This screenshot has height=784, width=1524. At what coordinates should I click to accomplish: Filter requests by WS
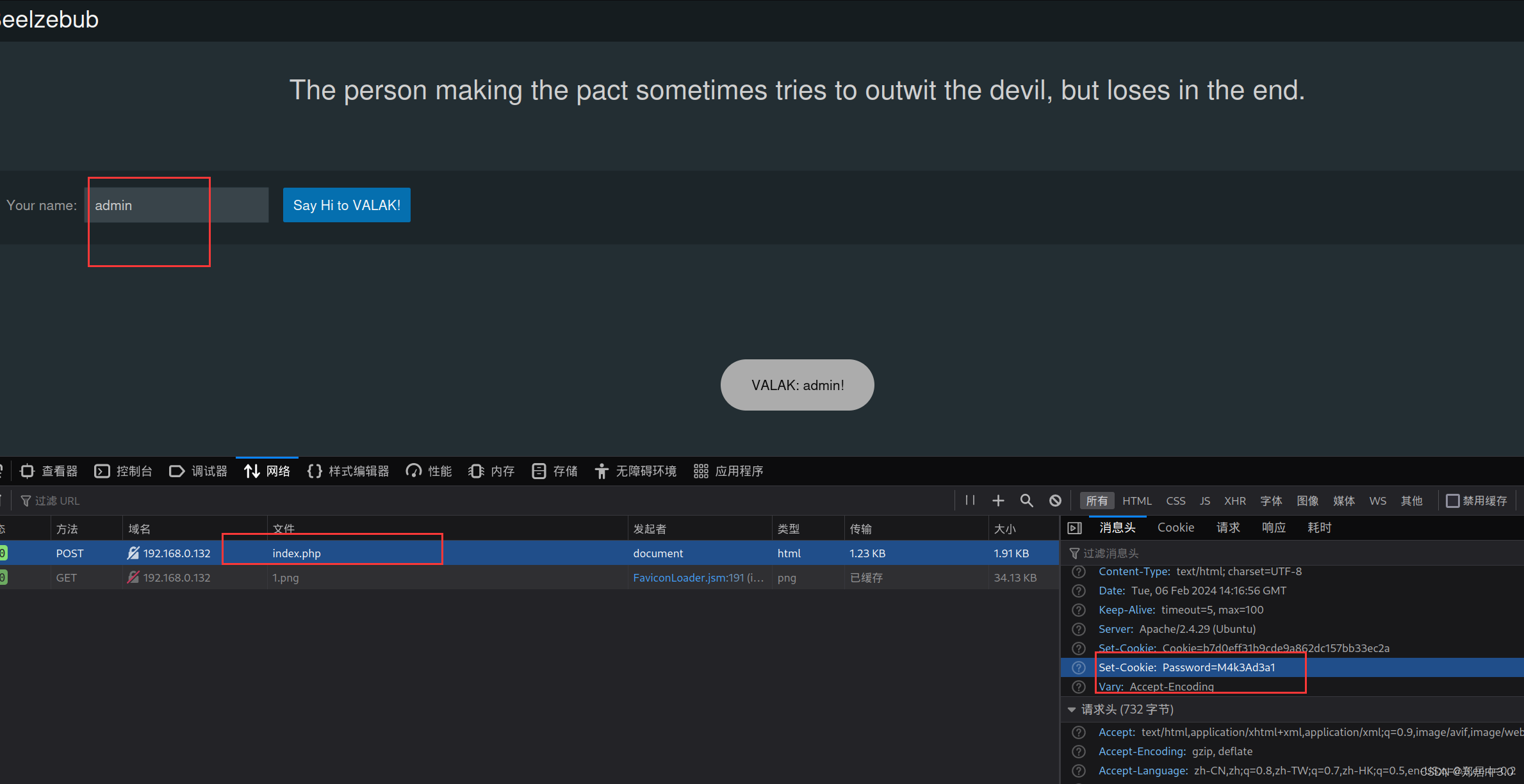click(x=1378, y=501)
